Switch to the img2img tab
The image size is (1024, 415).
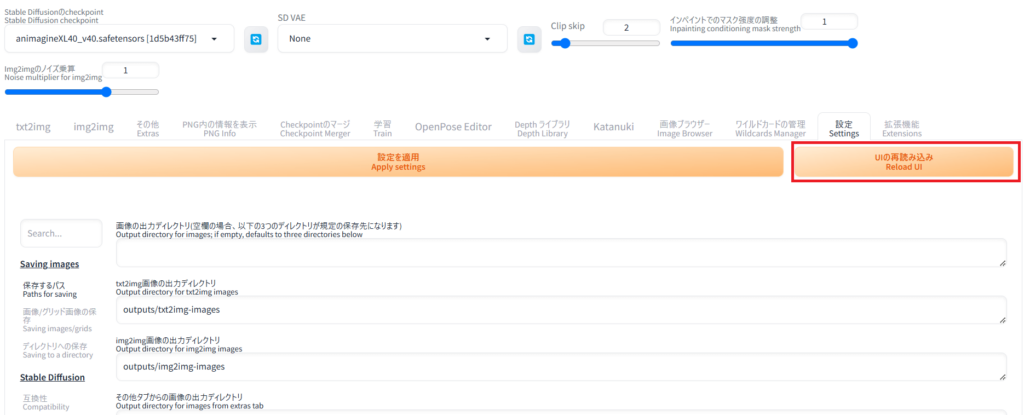tap(93, 127)
